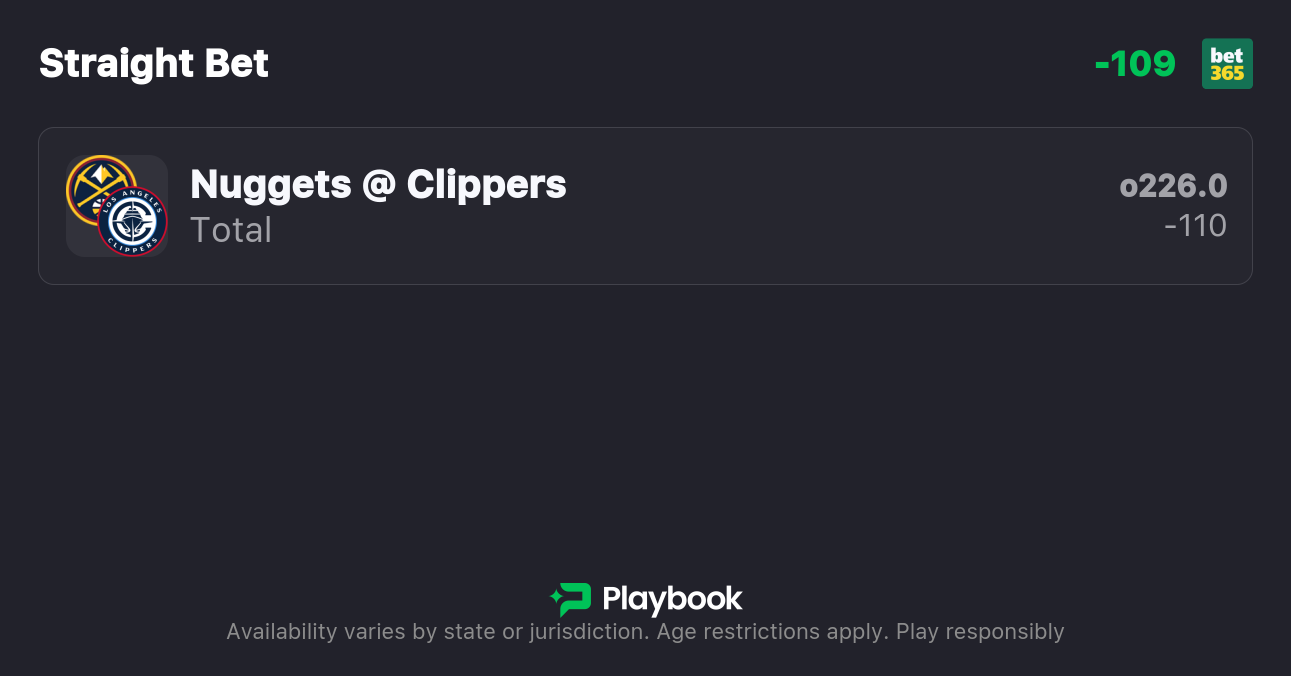Image resolution: width=1291 pixels, height=676 pixels.
Task: Click the Playbook wordmark text
Action: tap(673, 598)
